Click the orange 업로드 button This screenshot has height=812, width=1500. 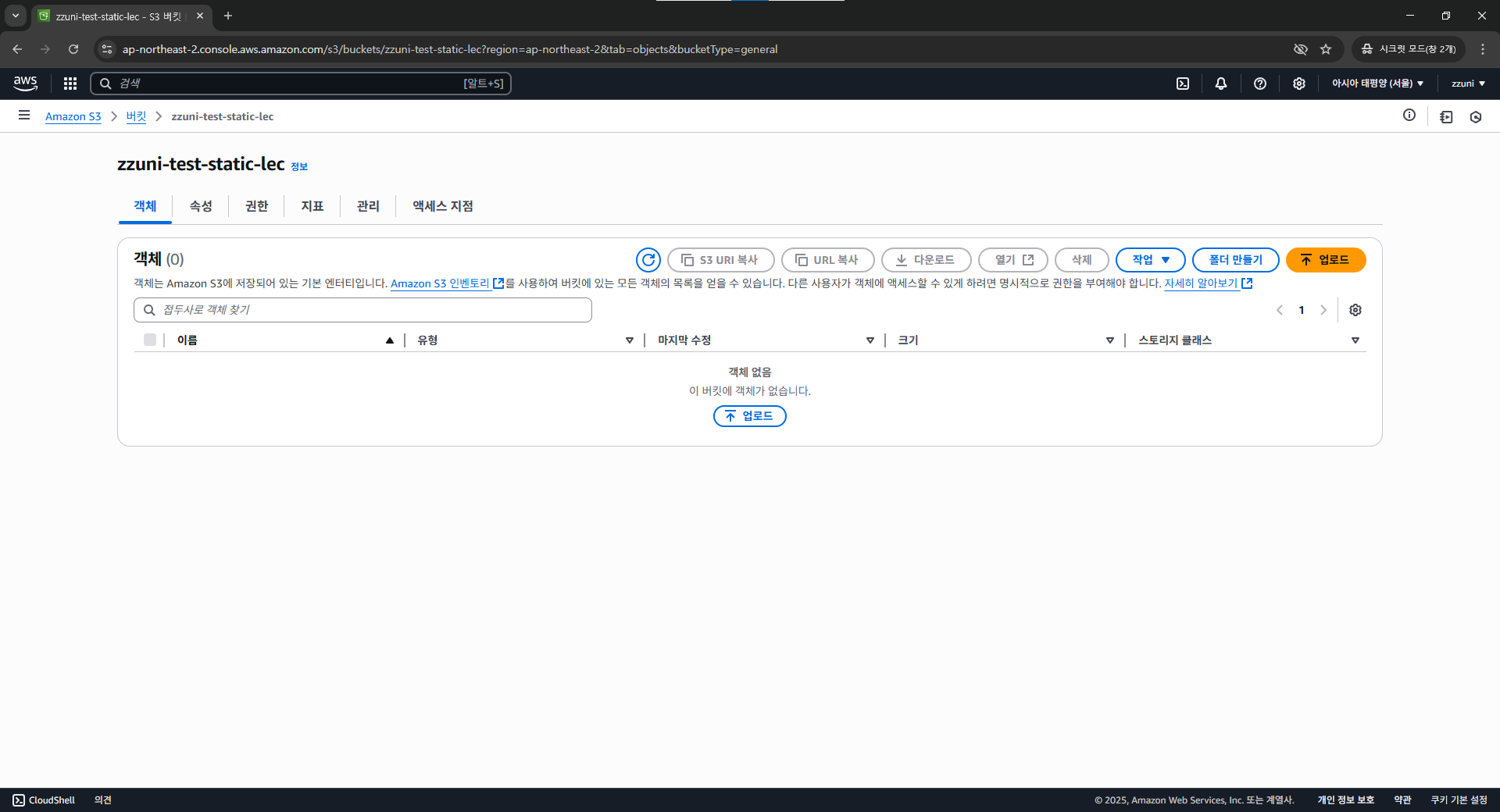coord(1326,260)
